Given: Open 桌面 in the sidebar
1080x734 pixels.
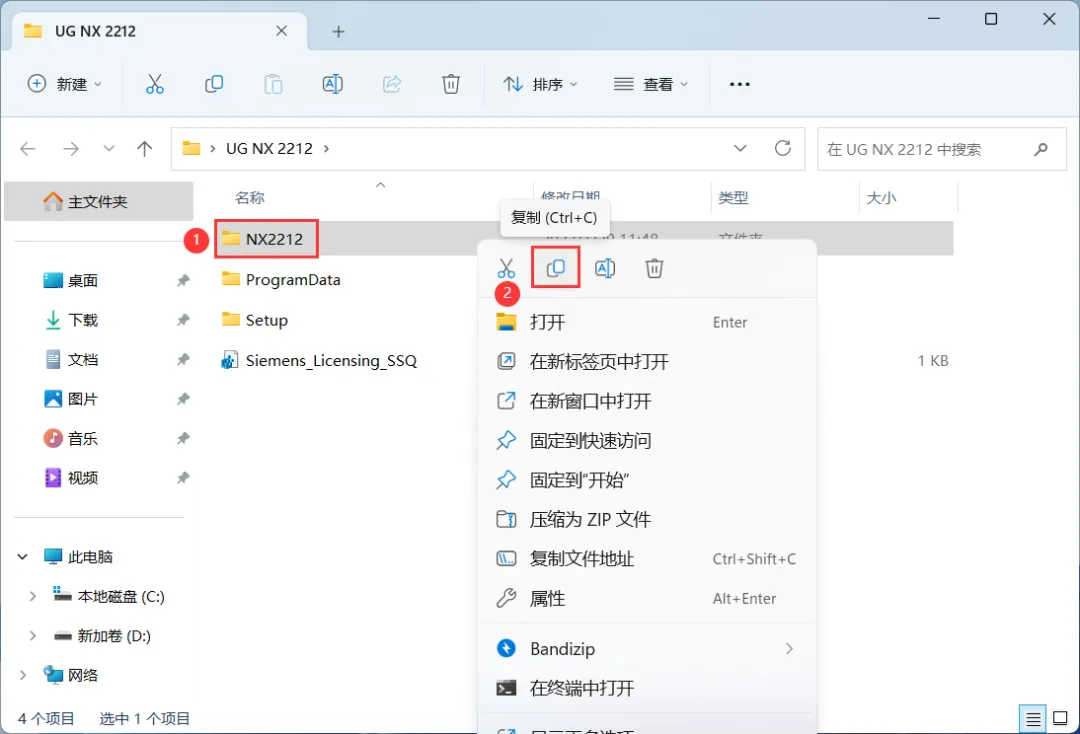Looking at the screenshot, I should 83,280.
